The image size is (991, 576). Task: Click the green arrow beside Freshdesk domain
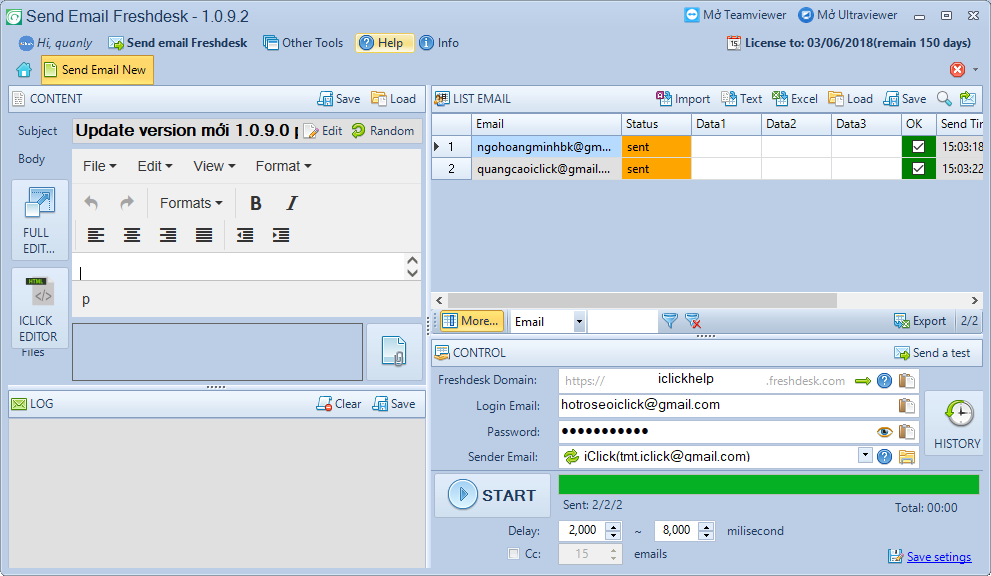tap(863, 381)
